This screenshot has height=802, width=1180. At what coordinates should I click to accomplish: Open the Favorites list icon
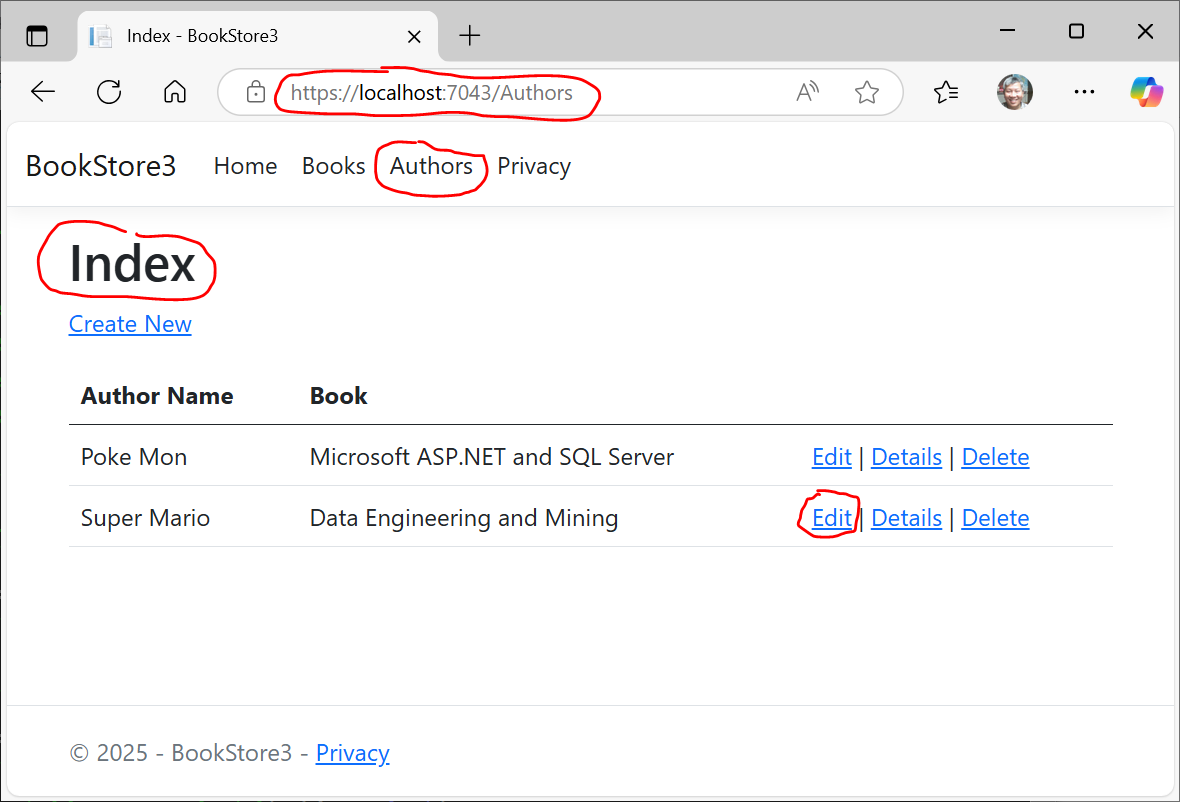(x=946, y=92)
